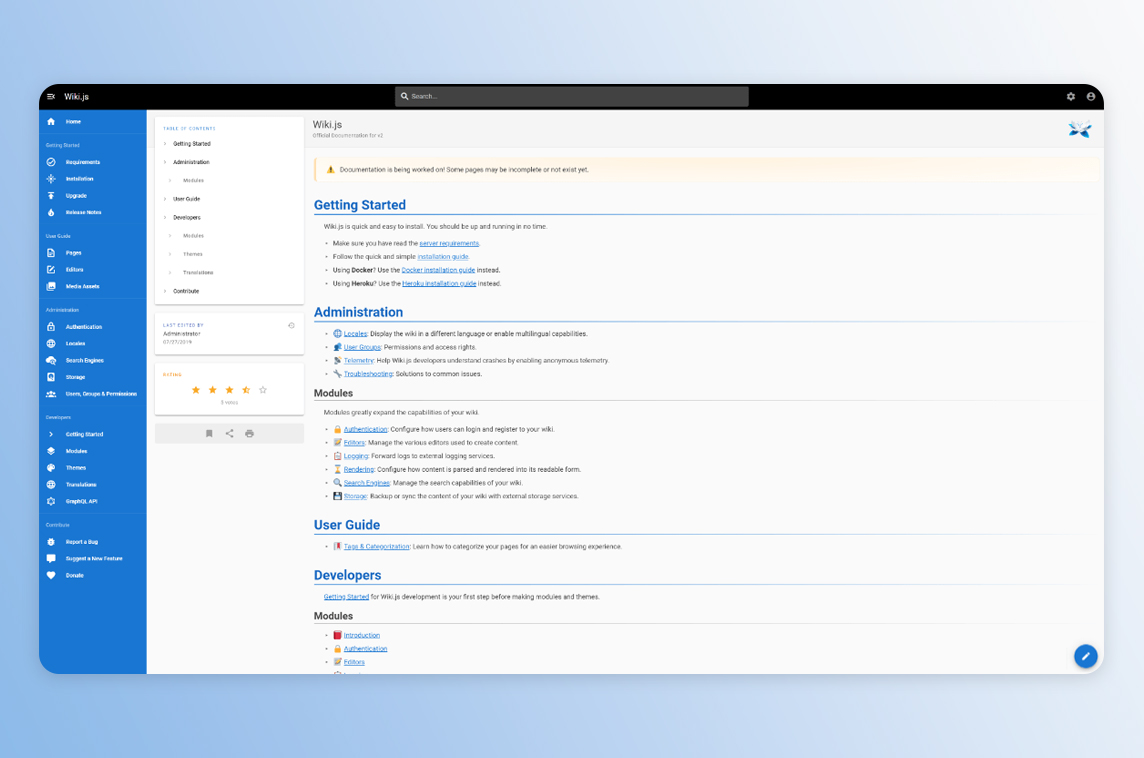Open page history clock icon

[x=291, y=325]
